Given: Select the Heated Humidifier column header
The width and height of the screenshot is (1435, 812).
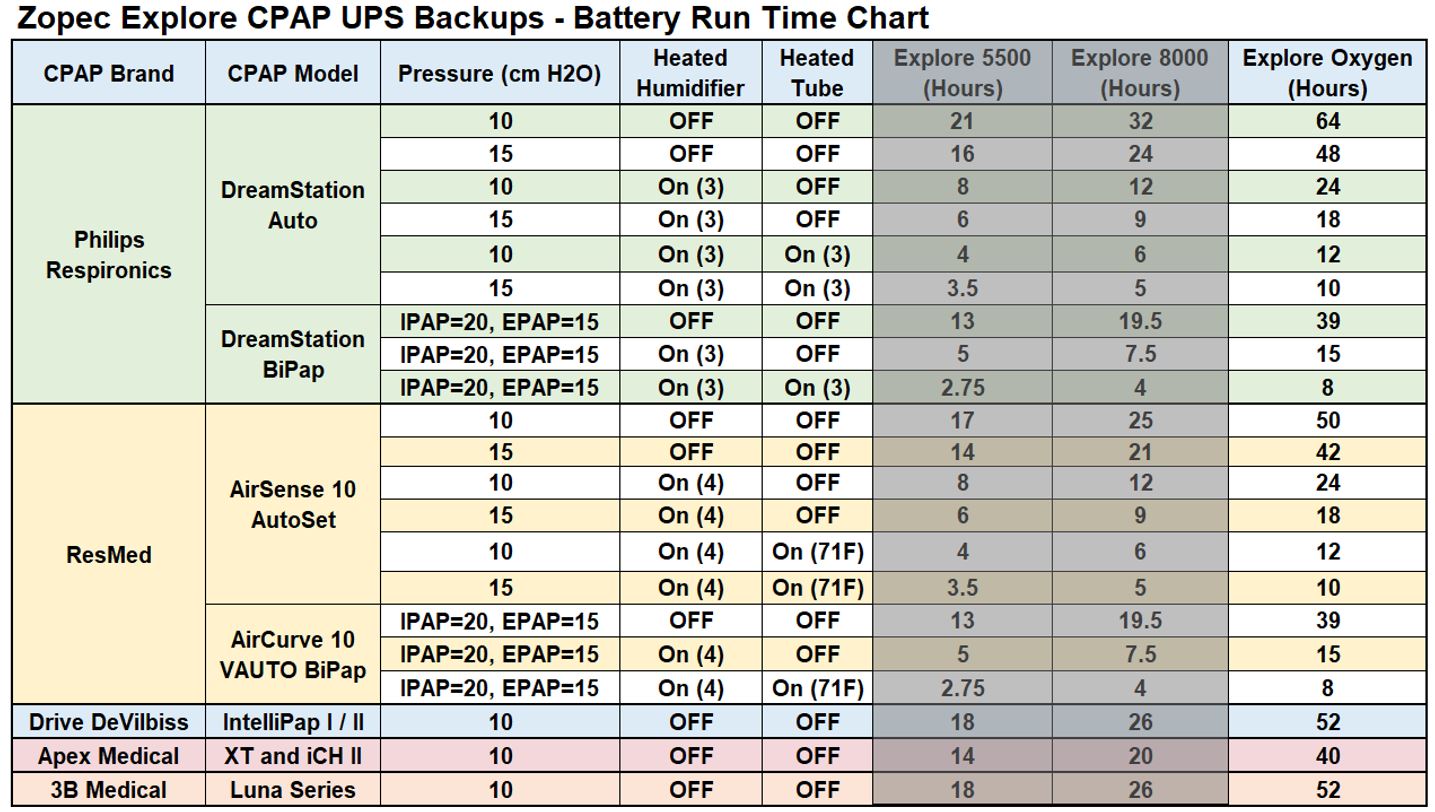Looking at the screenshot, I should 690,73.
